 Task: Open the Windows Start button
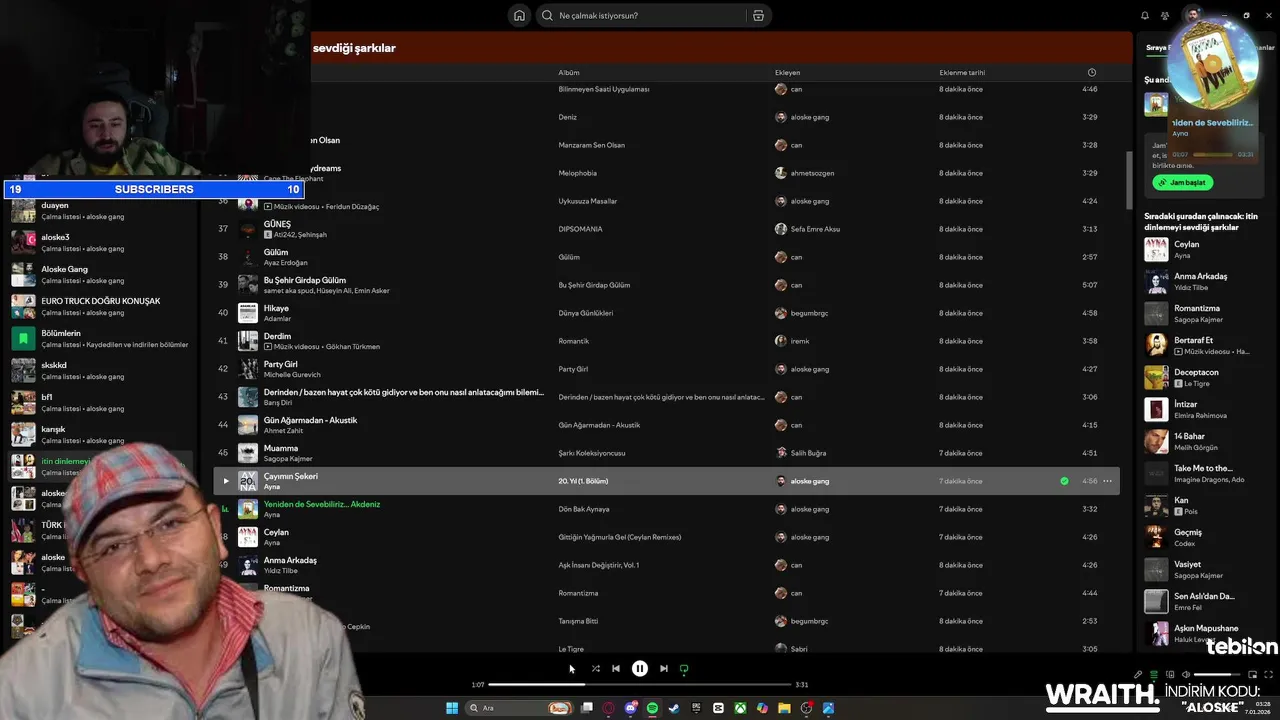[x=452, y=708]
